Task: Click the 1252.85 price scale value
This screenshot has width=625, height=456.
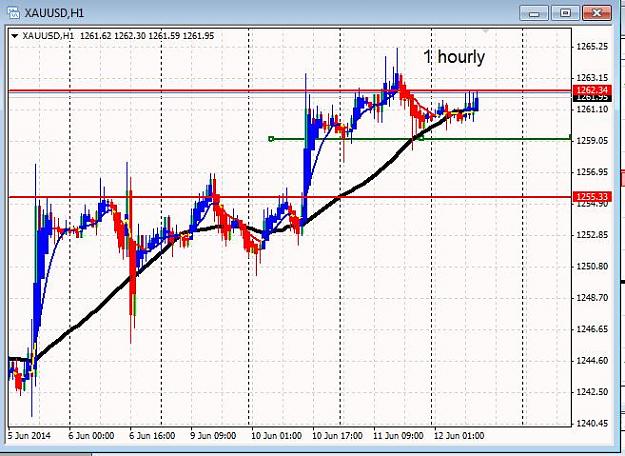Action: pyautogui.click(x=592, y=235)
